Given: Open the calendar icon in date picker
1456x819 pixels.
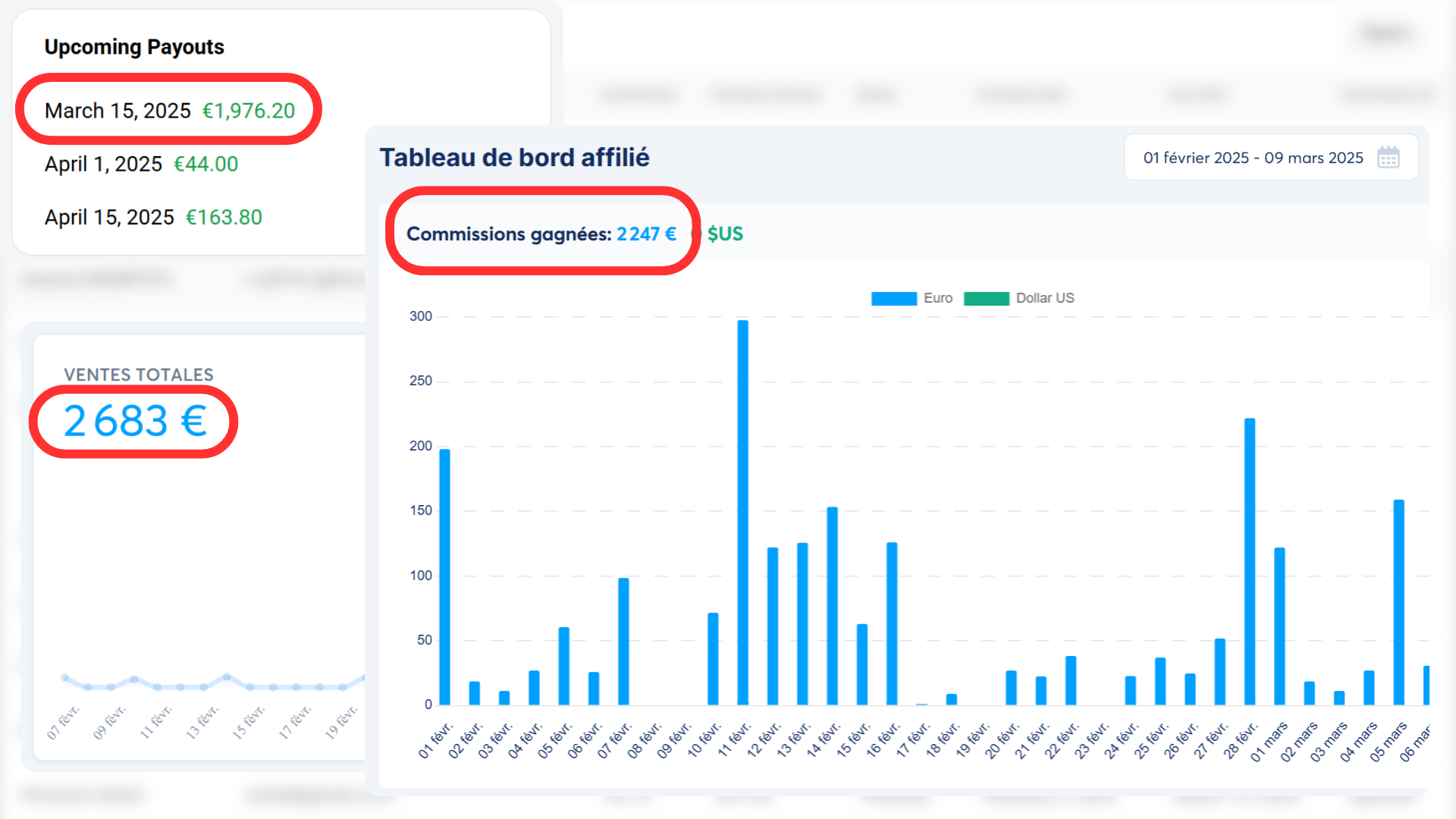Looking at the screenshot, I should tap(1388, 158).
